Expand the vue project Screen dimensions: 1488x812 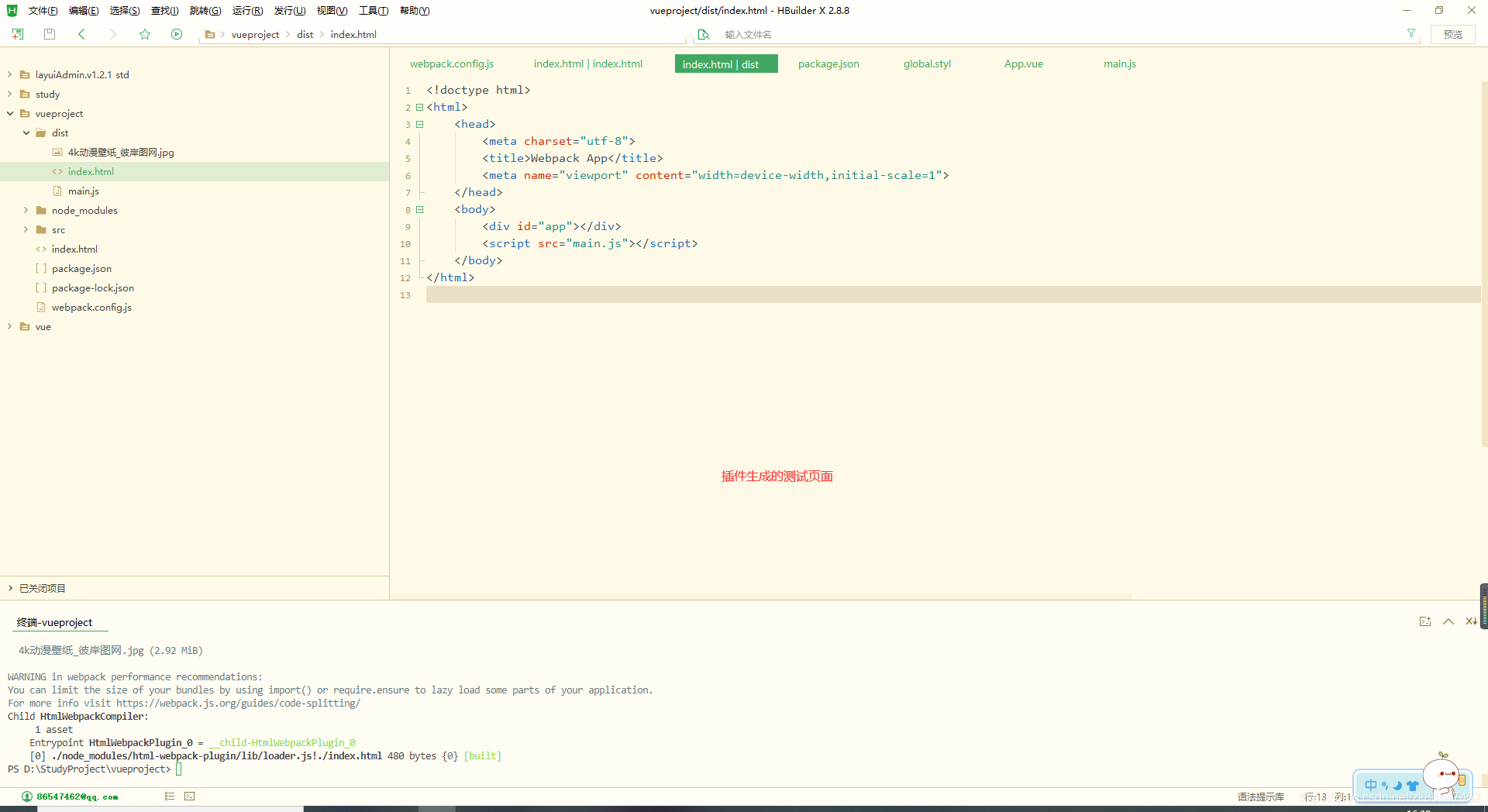(9, 326)
